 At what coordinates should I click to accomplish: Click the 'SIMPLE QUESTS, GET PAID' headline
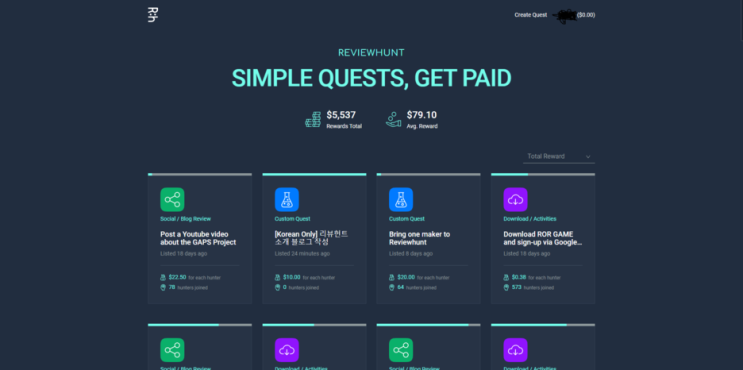(371, 78)
